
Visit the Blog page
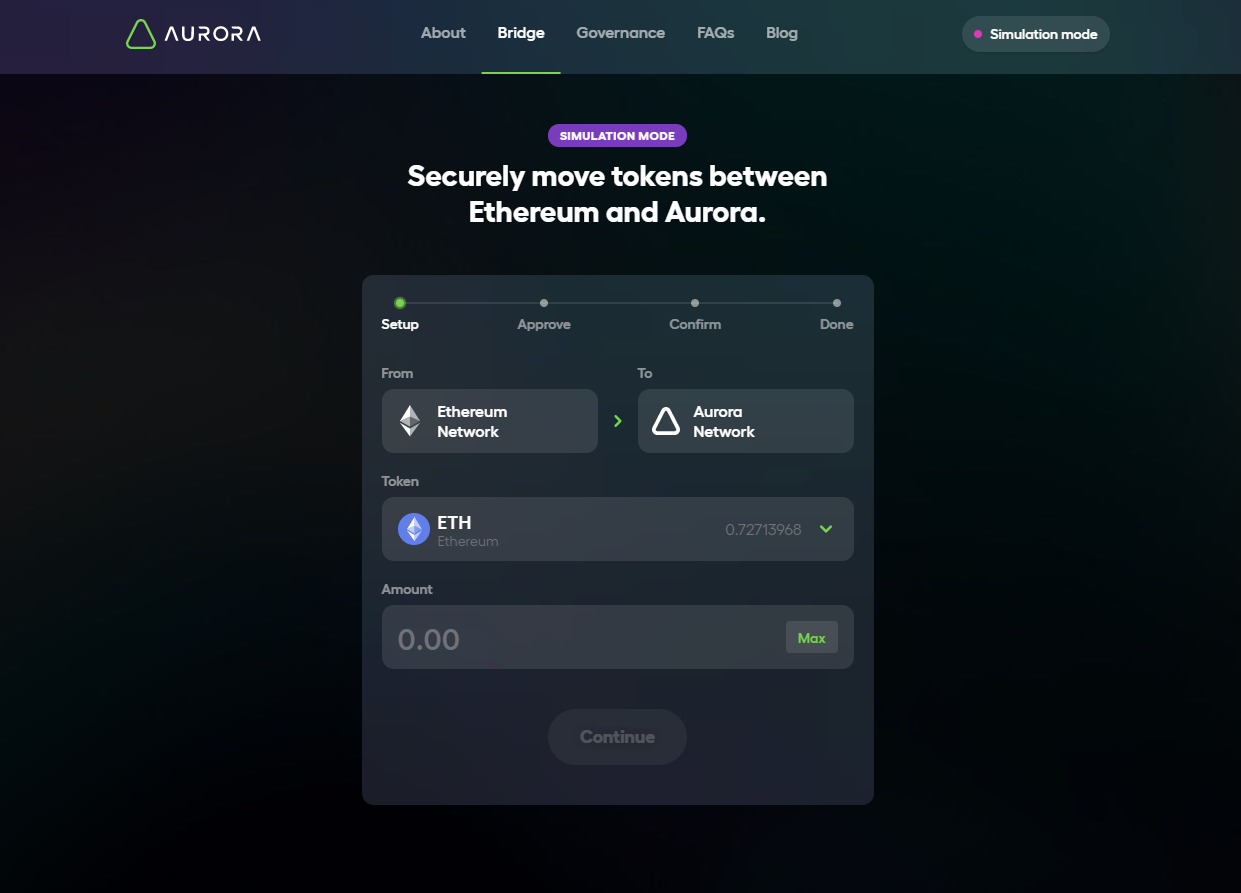[x=782, y=33]
